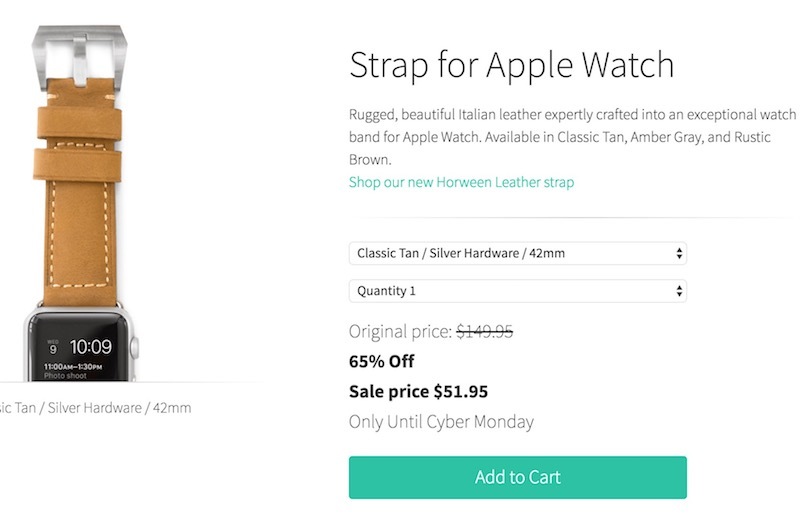Click the watch digital crown in the image
This screenshot has width=800, height=518.
pyautogui.click(x=134, y=348)
